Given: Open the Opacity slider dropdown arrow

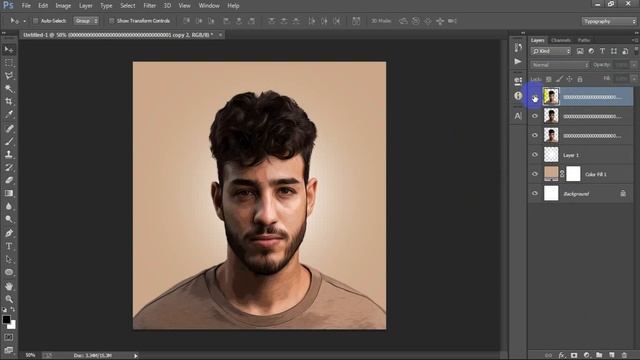Looking at the screenshot, I should coord(634,65).
